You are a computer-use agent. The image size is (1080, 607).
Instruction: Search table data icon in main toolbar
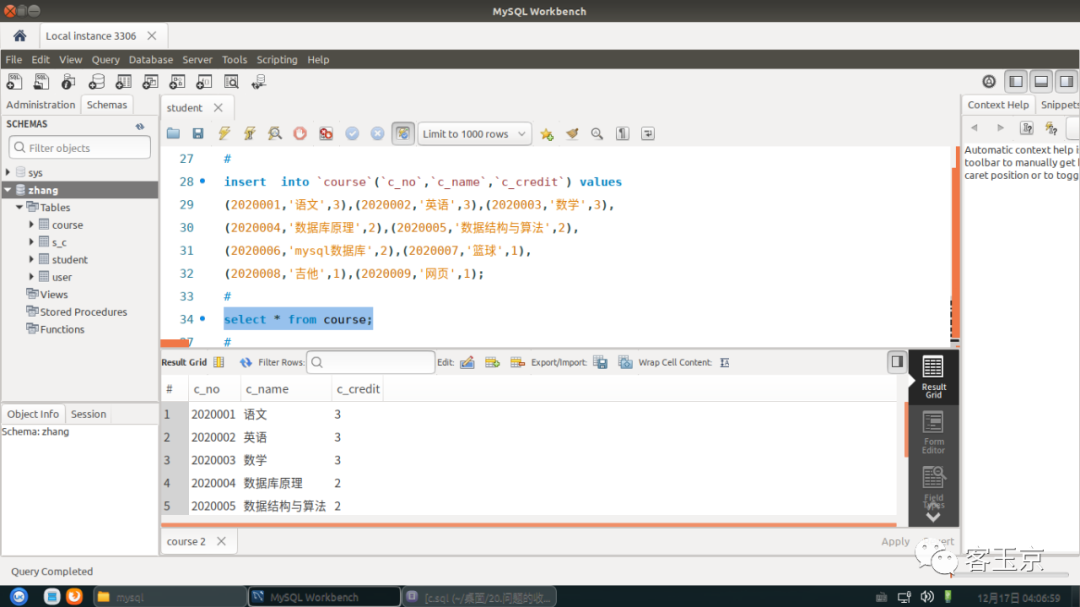tap(231, 82)
